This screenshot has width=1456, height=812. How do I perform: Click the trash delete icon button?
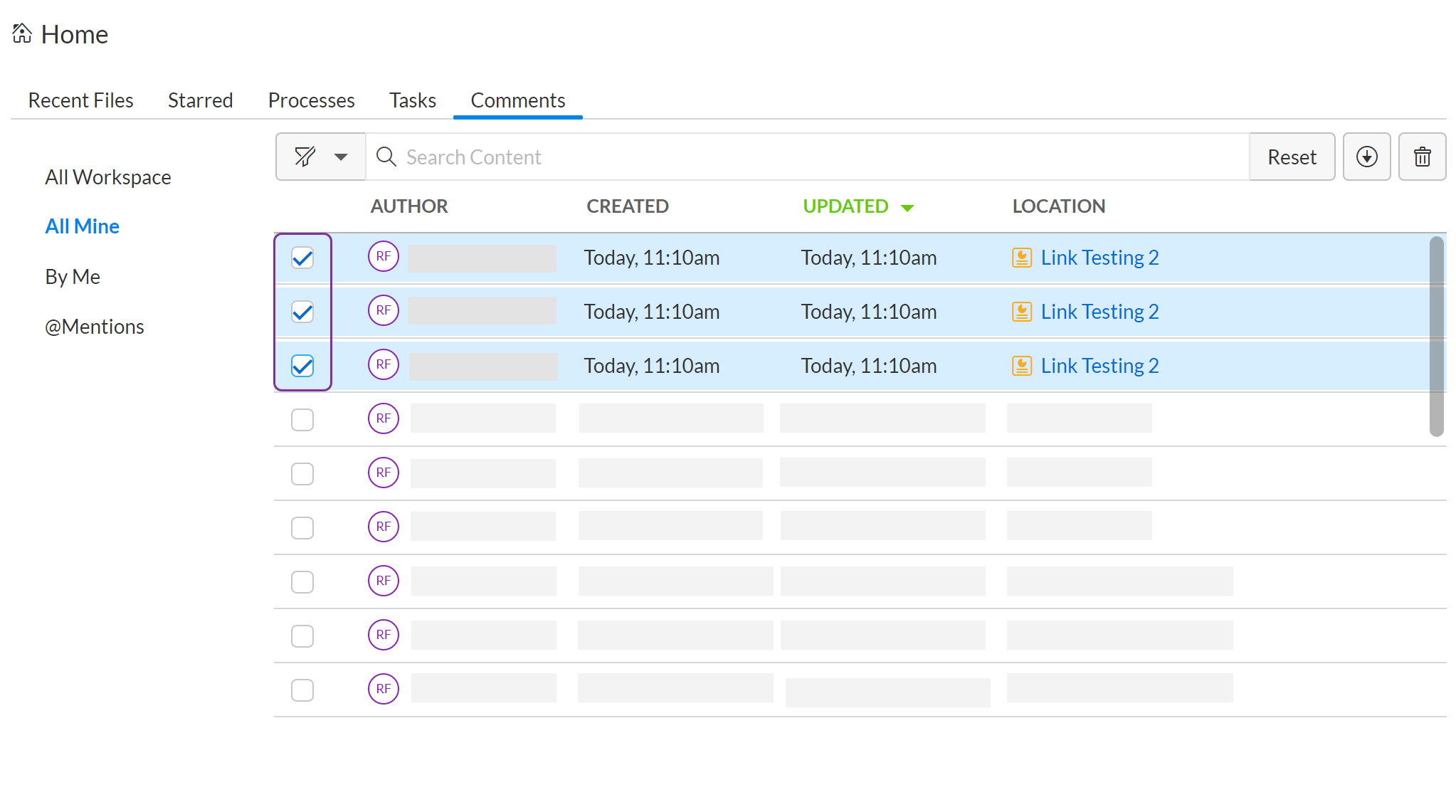click(x=1422, y=157)
